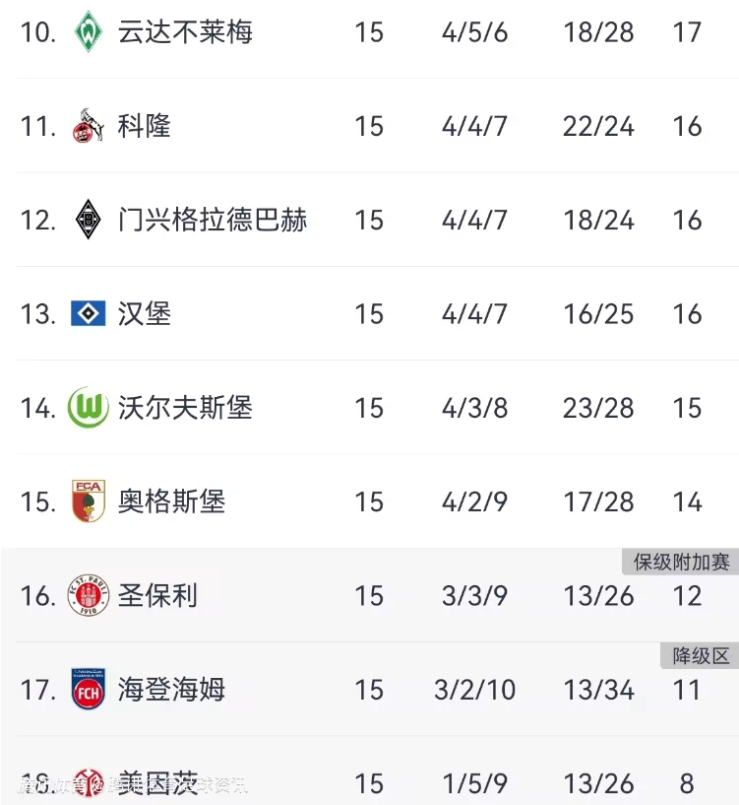The width and height of the screenshot is (739, 805).
Task: Select the 门兴格拉德巴赫 team name
Action: 212,220
